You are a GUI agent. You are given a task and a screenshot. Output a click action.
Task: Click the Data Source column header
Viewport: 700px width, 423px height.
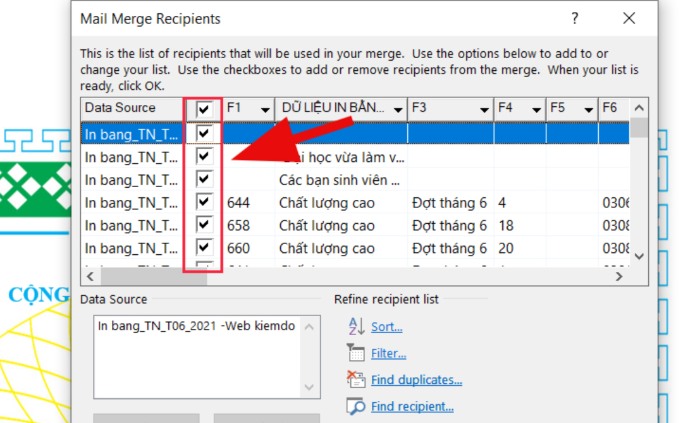pos(130,108)
